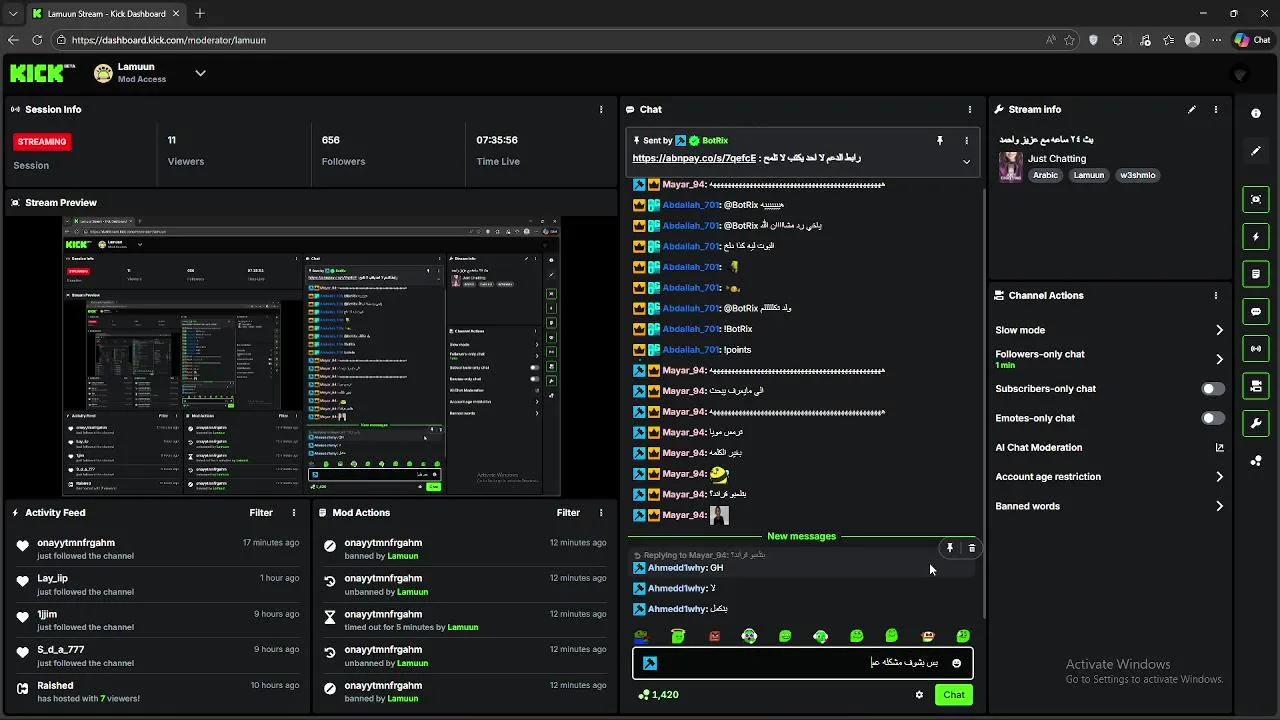Click the New messages divider

[801, 537]
